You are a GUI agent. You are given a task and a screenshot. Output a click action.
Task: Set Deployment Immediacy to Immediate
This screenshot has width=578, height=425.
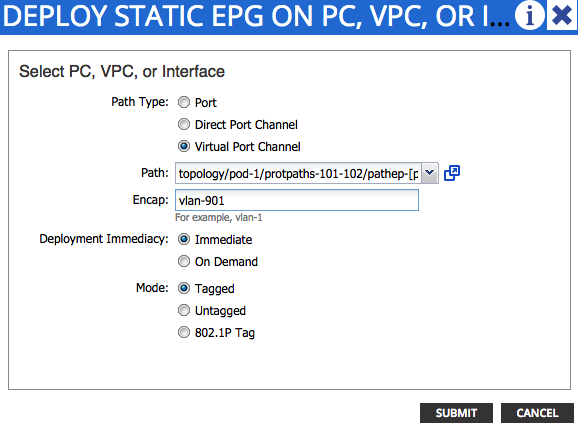click(184, 239)
